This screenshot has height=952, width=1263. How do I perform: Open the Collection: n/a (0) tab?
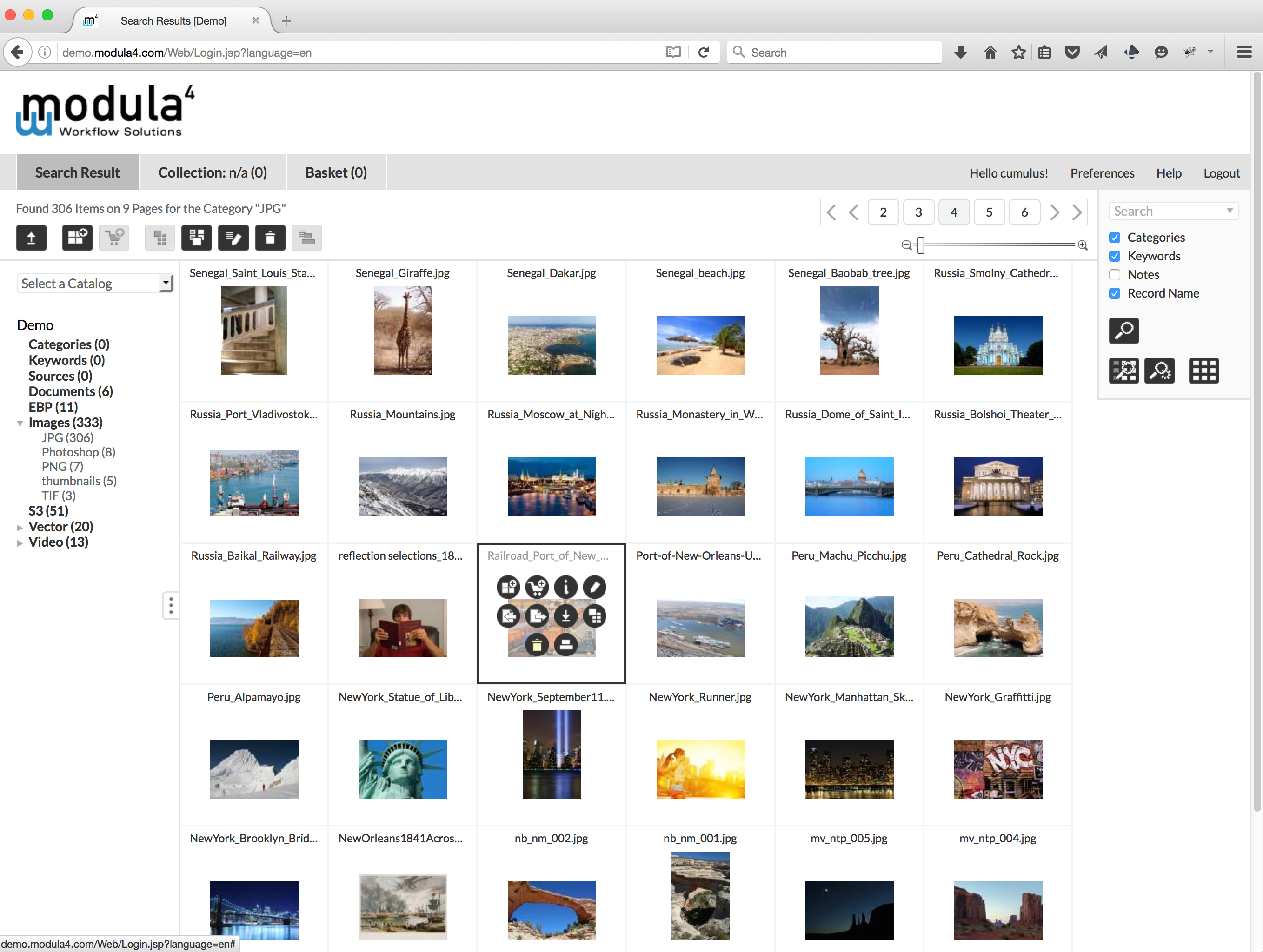coord(213,172)
